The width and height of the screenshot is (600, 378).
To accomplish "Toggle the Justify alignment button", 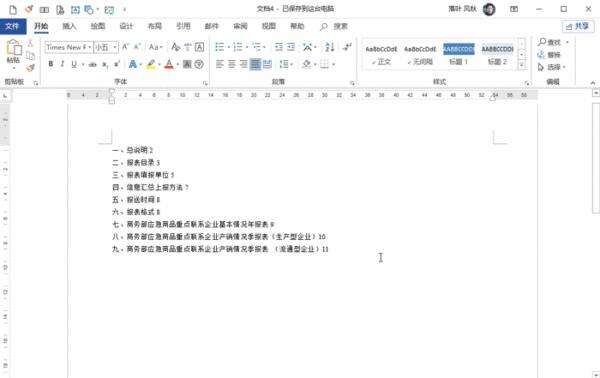I will pyautogui.click(x=255, y=64).
